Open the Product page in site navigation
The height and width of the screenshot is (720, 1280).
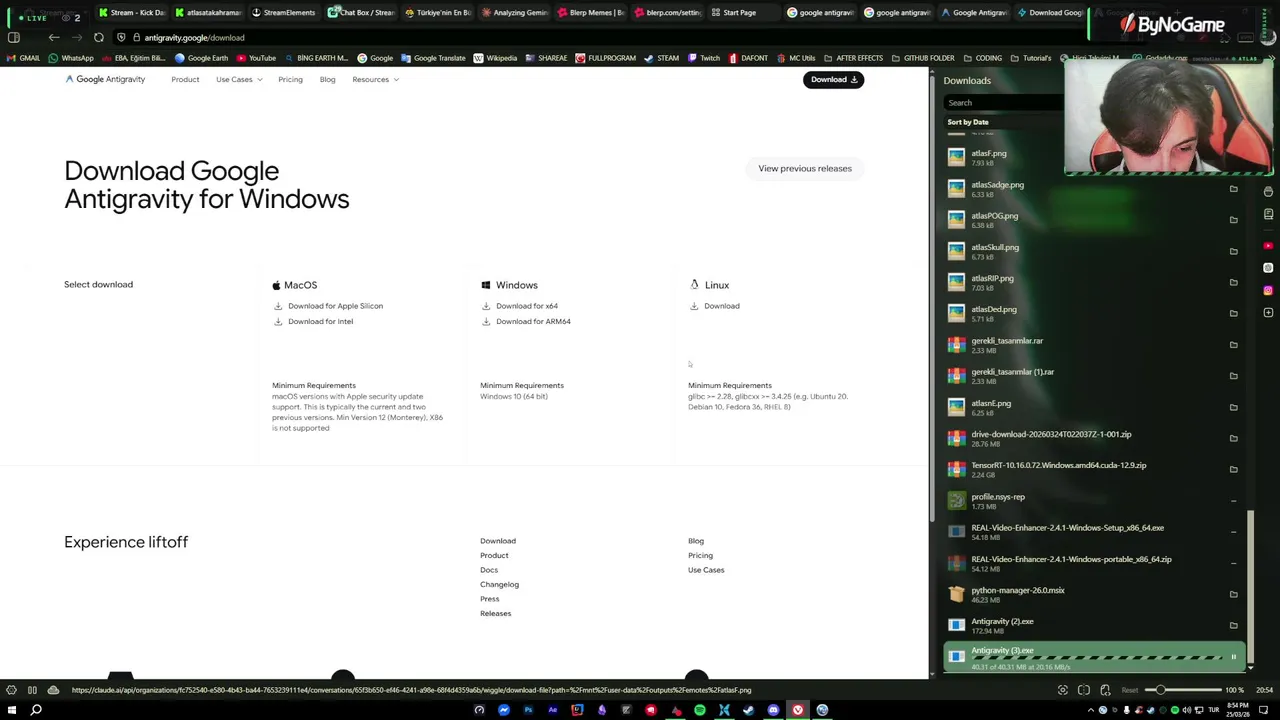185,79
